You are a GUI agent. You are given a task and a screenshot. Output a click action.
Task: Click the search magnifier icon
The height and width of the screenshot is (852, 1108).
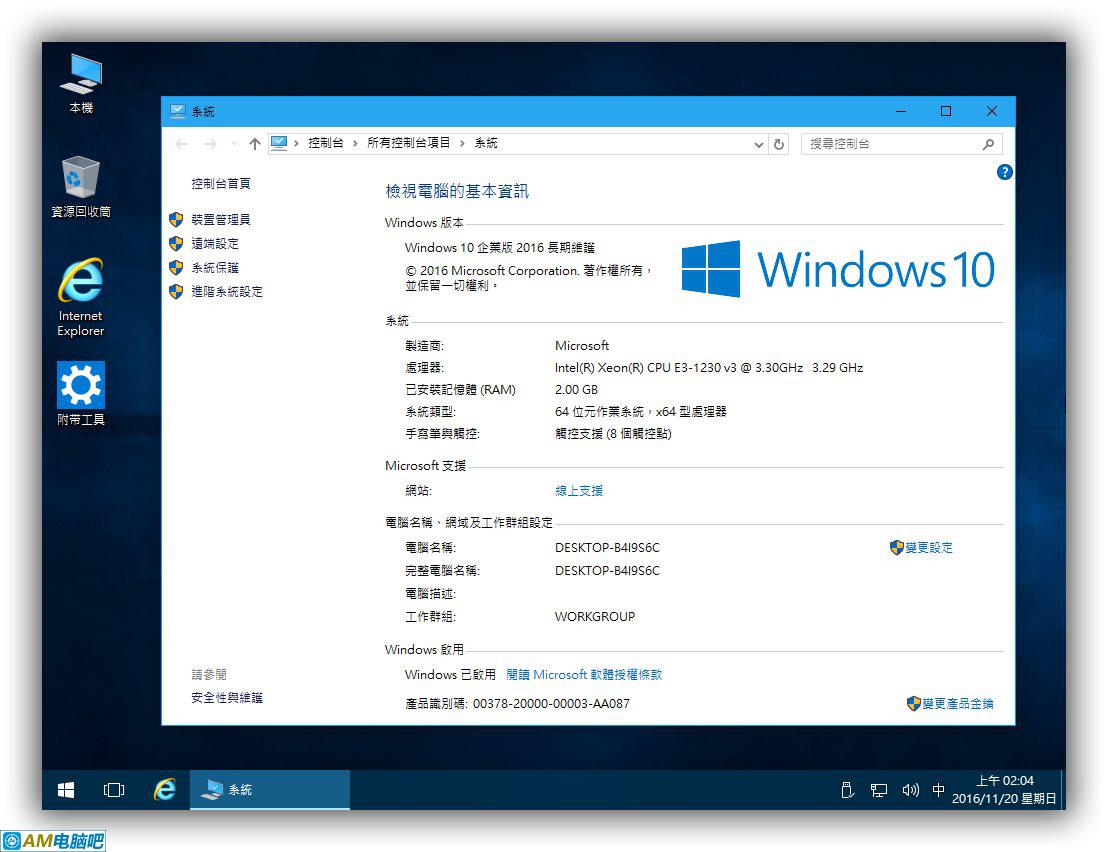coord(989,144)
